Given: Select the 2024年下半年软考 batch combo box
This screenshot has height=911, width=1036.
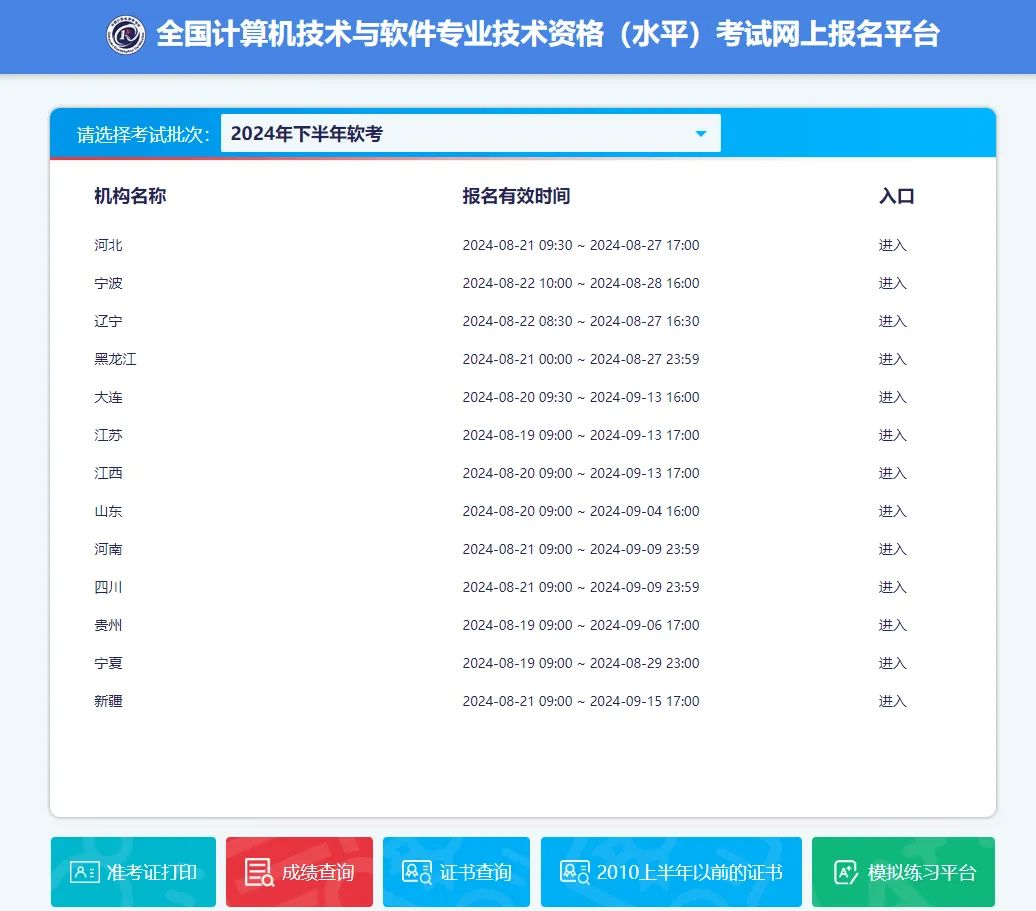Looking at the screenshot, I should (470, 133).
